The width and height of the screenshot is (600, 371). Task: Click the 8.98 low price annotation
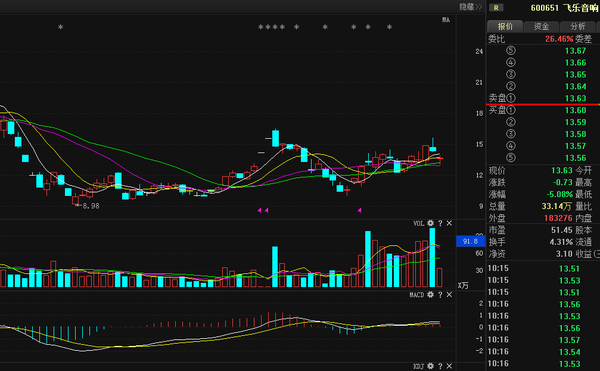click(x=91, y=206)
